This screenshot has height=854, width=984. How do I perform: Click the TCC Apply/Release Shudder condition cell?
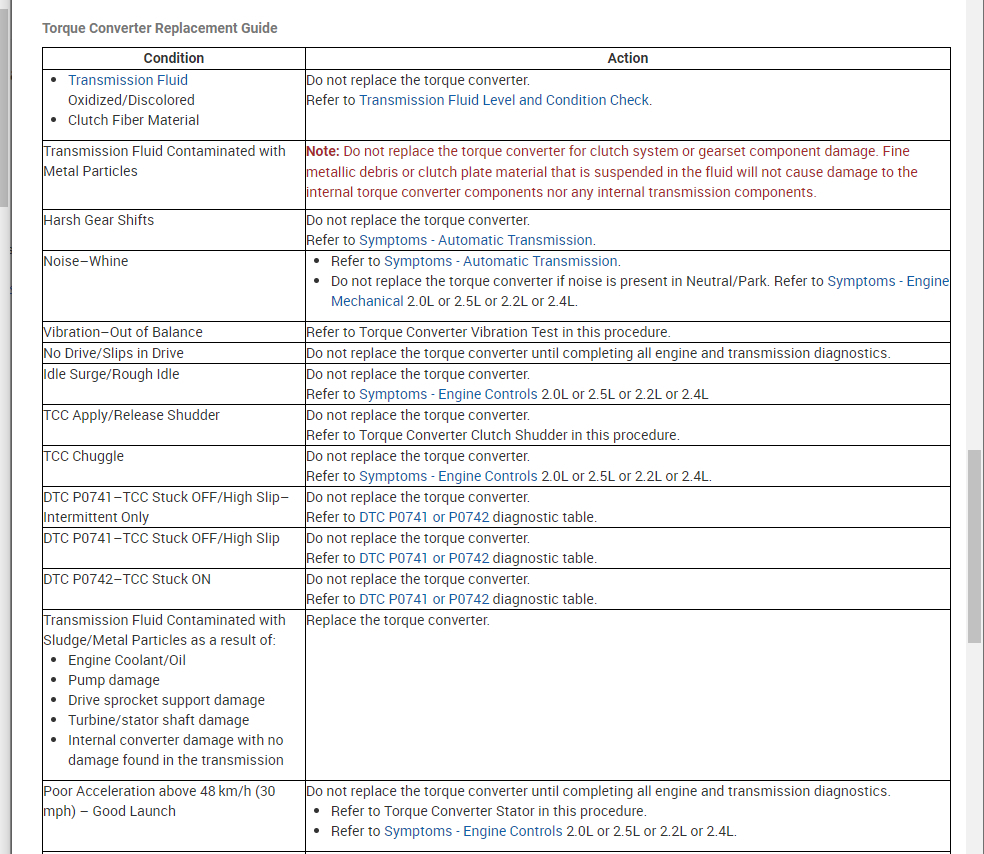click(174, 425)
